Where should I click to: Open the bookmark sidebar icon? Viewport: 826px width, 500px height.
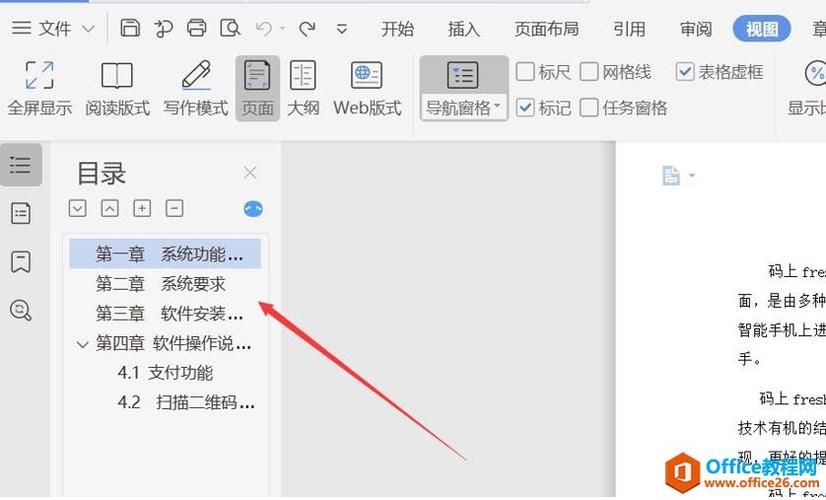pyautogui.click(x=21, y=262)
